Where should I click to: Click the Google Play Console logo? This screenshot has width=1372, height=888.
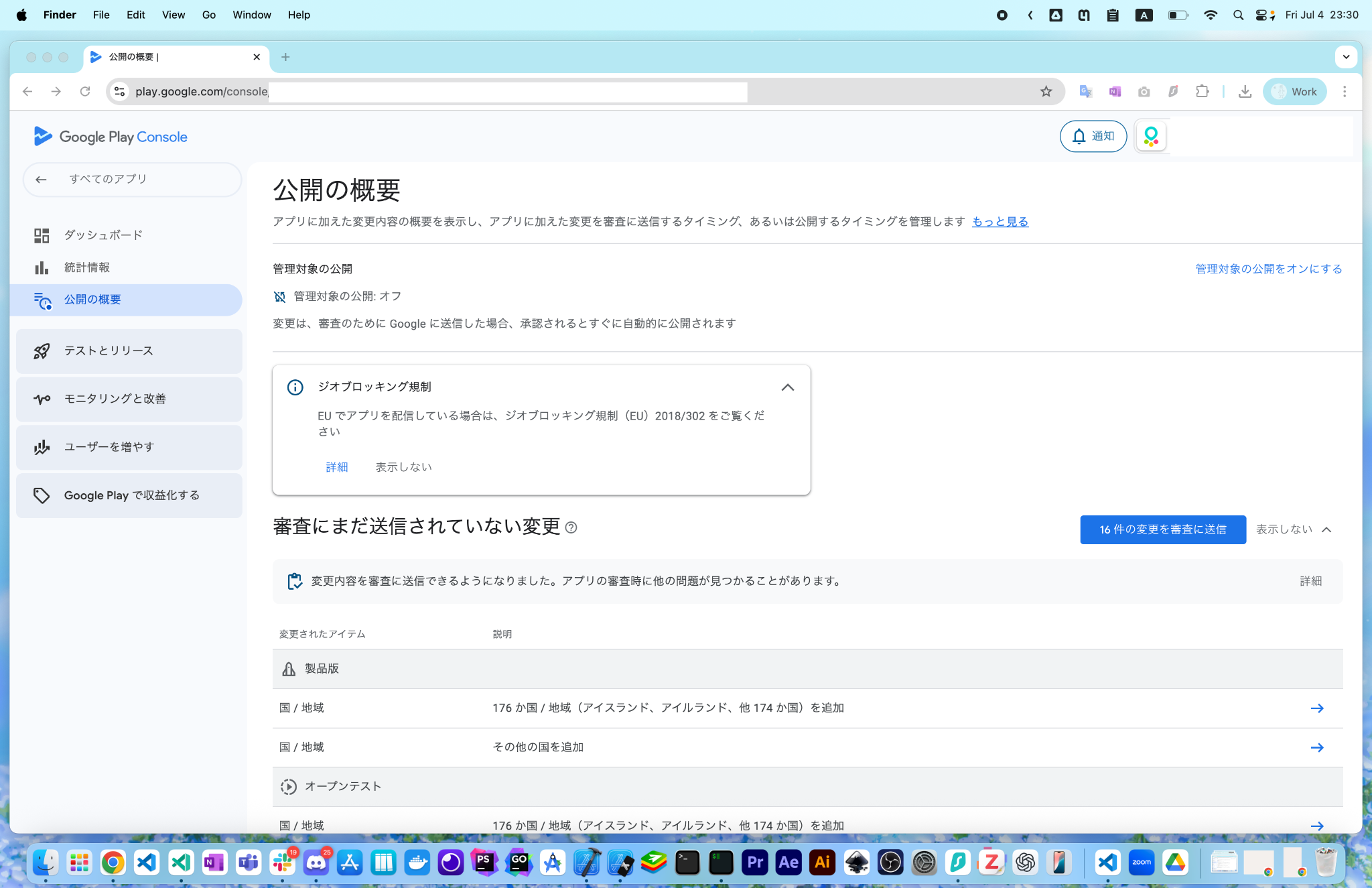click(x=111, y=137)
